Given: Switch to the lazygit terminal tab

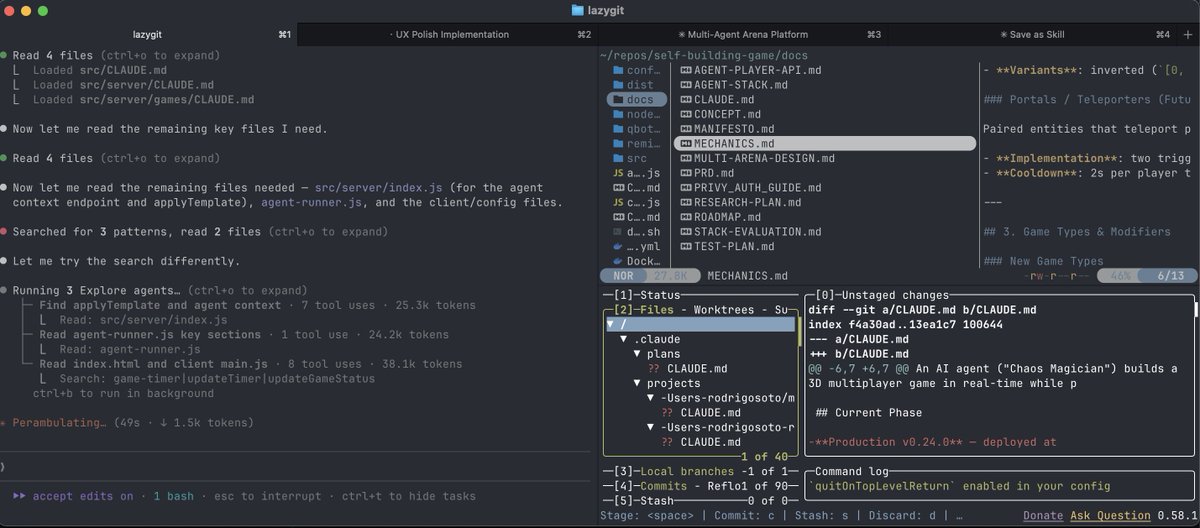Looking at the screenshot, I should [x=148, y=34].
